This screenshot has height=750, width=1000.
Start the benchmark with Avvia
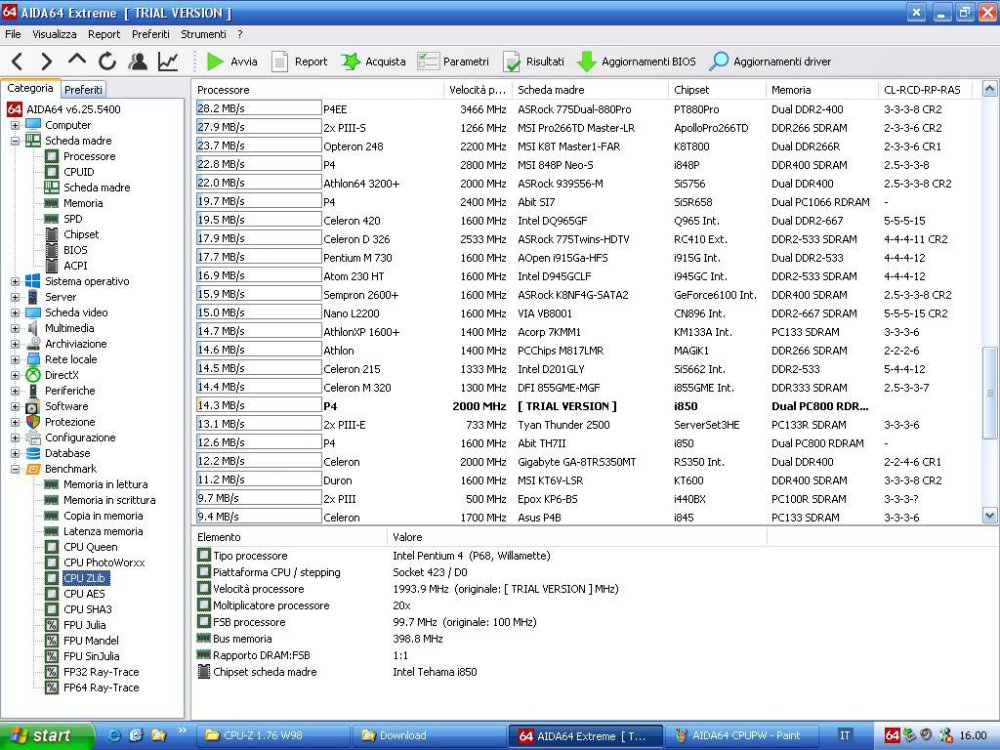232,61
